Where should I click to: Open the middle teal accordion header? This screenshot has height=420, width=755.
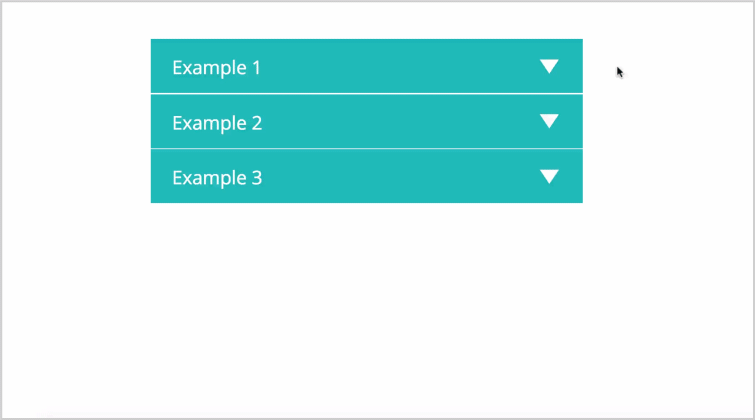pos(366,121)
